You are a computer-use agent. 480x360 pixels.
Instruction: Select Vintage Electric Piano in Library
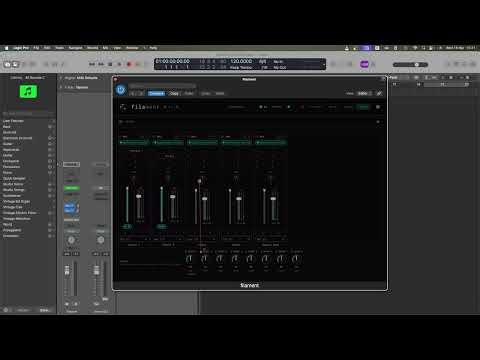click(x=20, y=213)
